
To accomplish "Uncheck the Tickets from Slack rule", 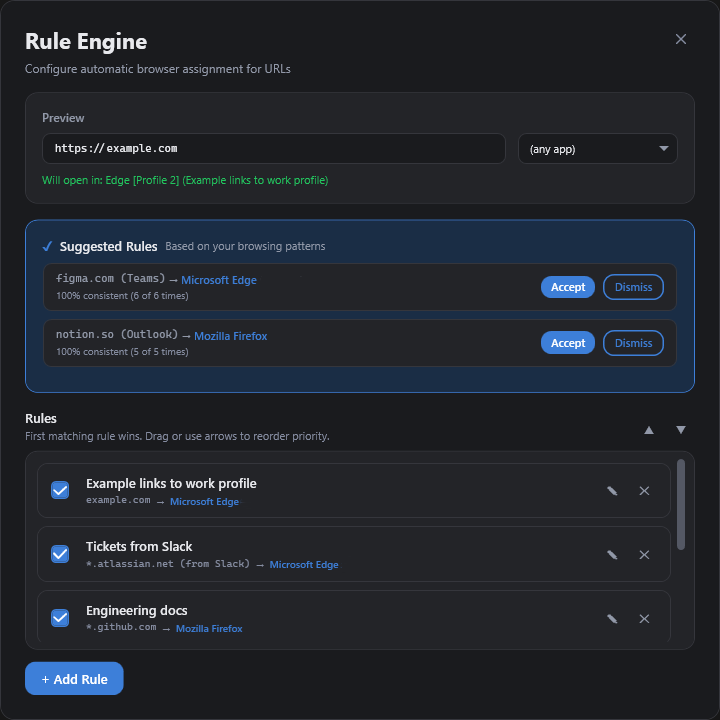I will (x=60, y=554).
